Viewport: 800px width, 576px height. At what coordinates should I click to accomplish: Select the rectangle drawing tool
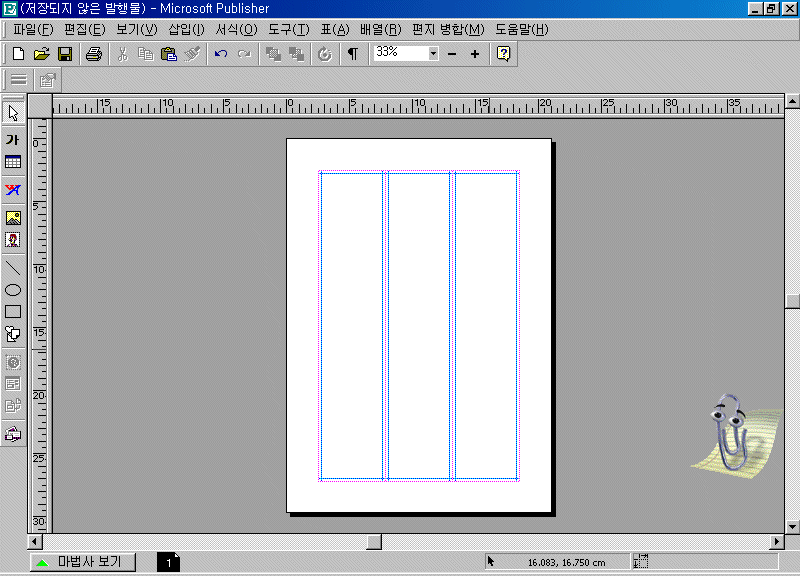coord(13,312)
